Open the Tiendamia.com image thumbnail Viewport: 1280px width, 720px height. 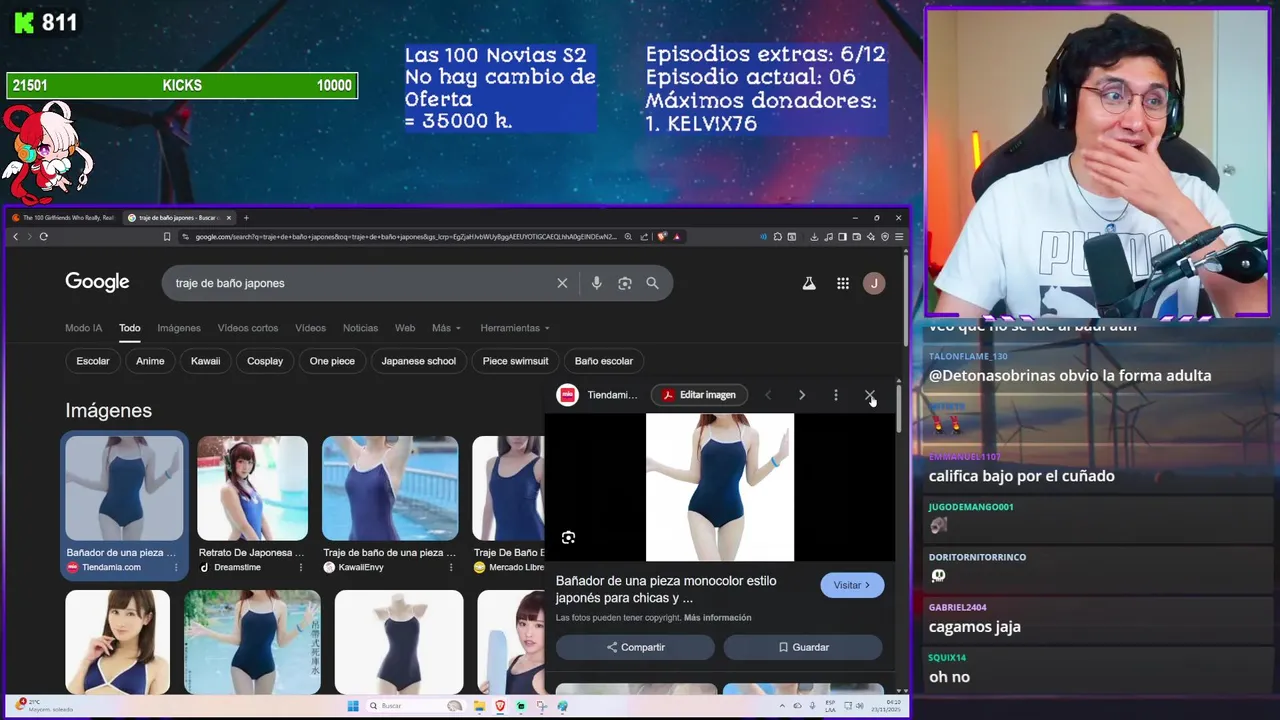(125, 488)
